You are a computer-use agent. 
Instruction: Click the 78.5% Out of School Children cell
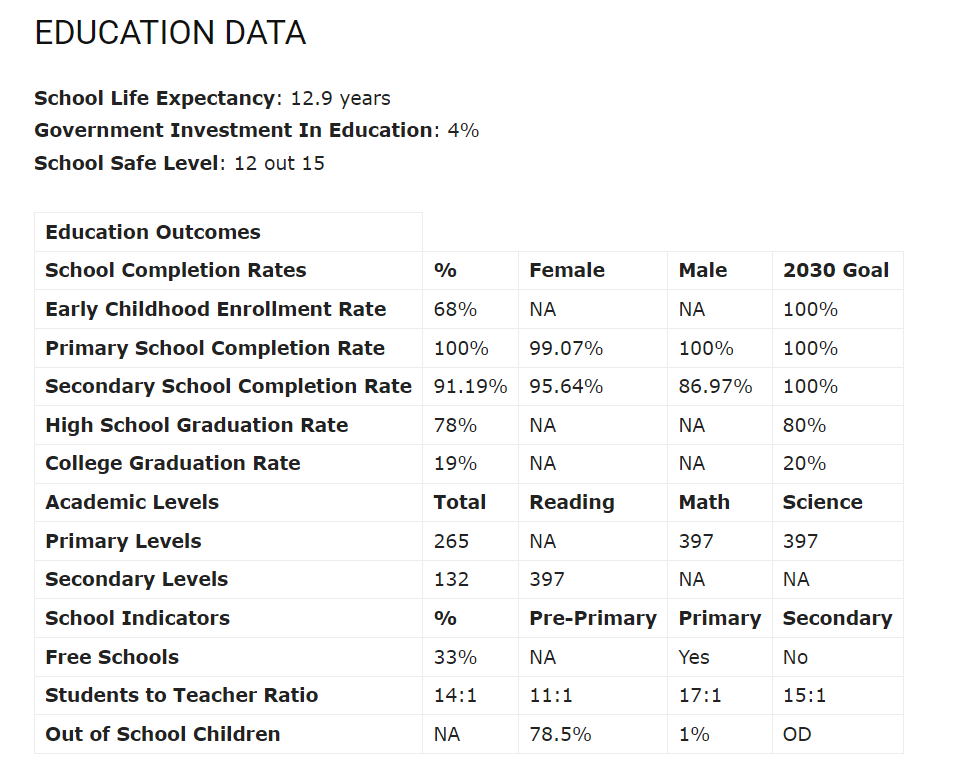[x=560, y=734]
